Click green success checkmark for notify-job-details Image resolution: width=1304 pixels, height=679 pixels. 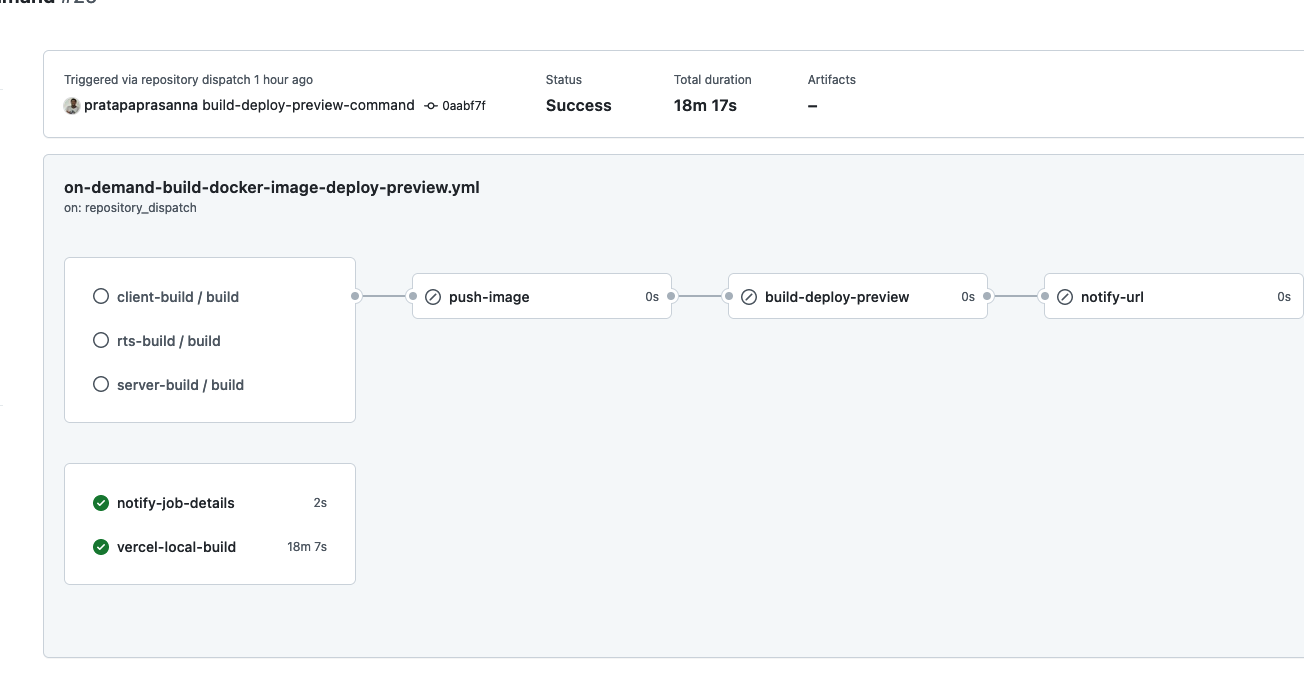101,503
